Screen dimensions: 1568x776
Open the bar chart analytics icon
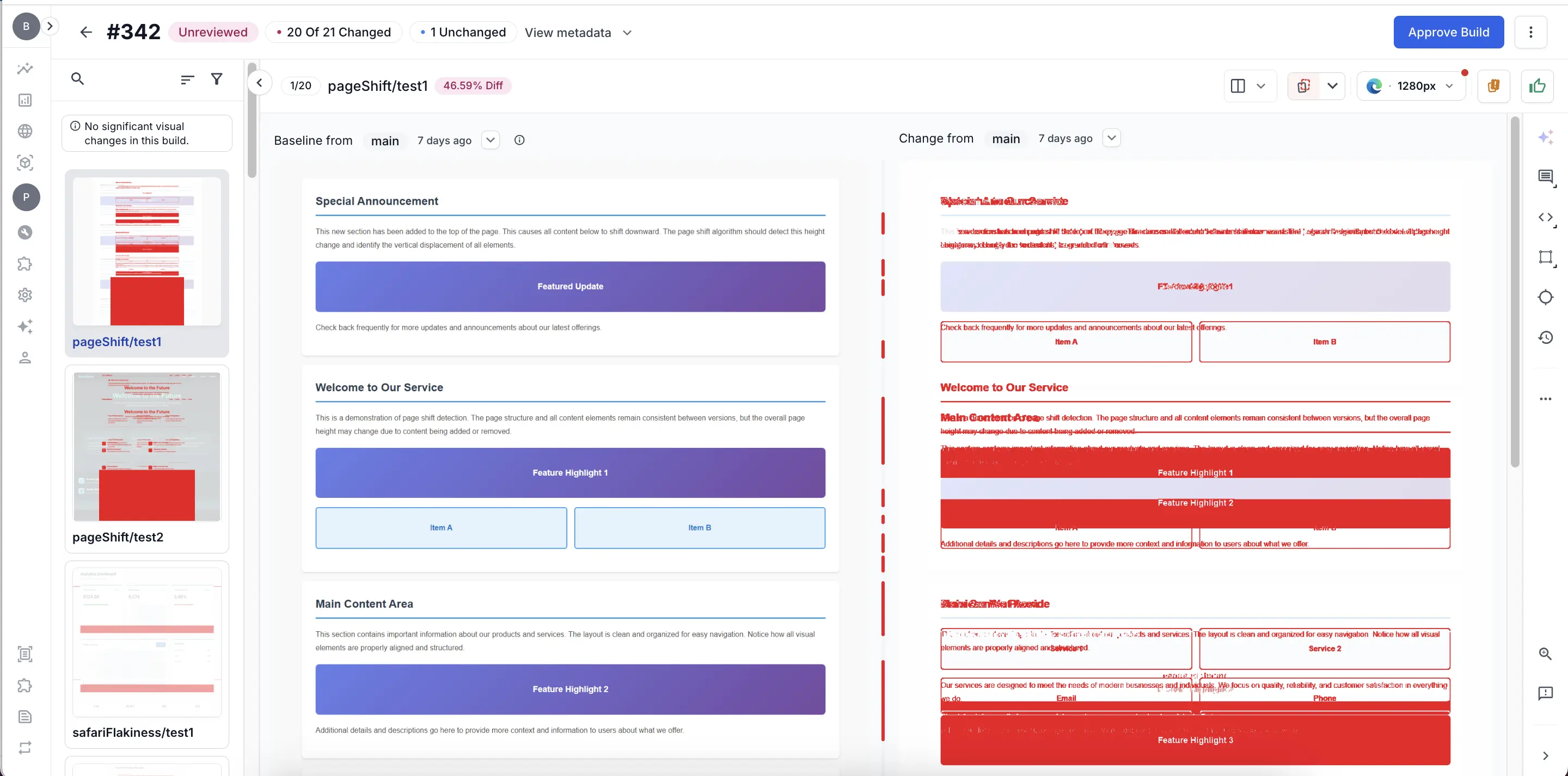click(x=25, y=100)
